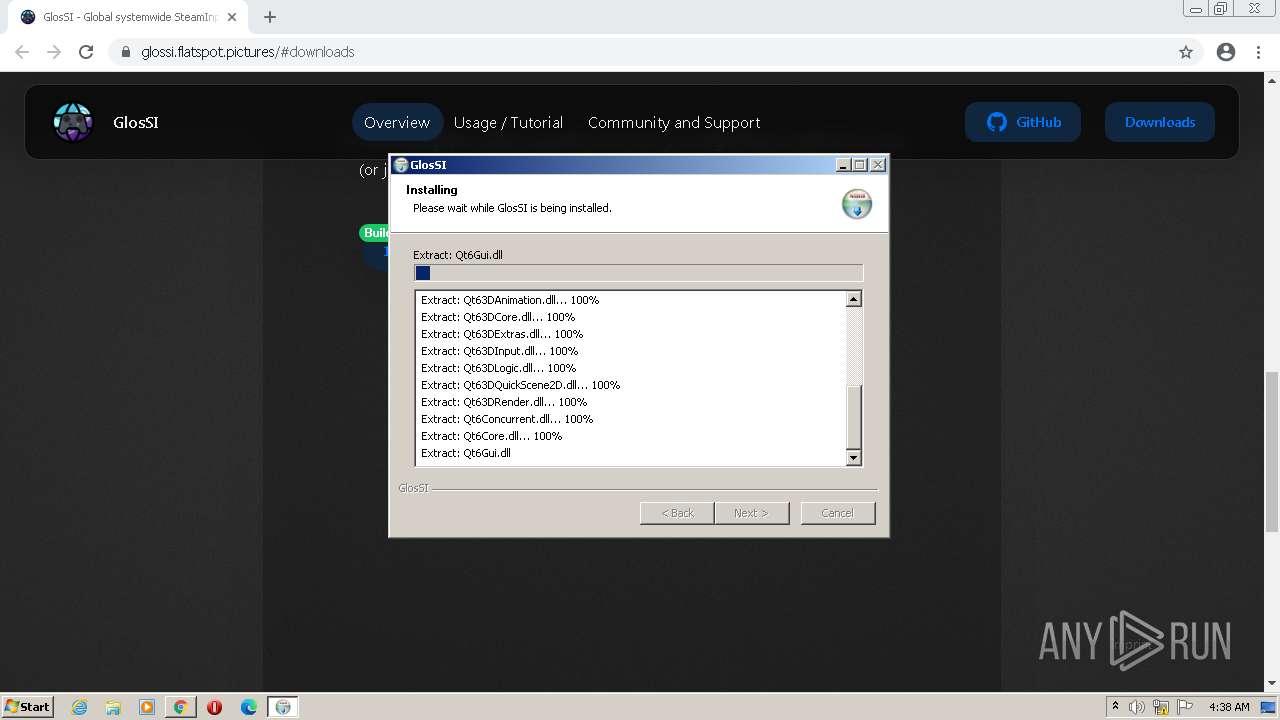Select log line 'Extract: Qt63DExtras.dll... 100%'

pyautogui.click(x=502, y=334)
